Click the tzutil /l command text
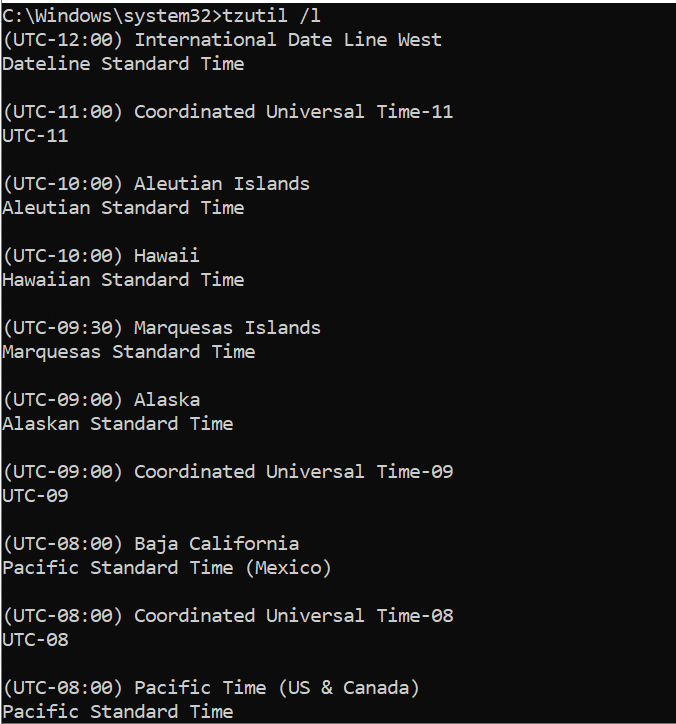Image resolution: width=676 pixels, height=724 pixels. (272, 16)
